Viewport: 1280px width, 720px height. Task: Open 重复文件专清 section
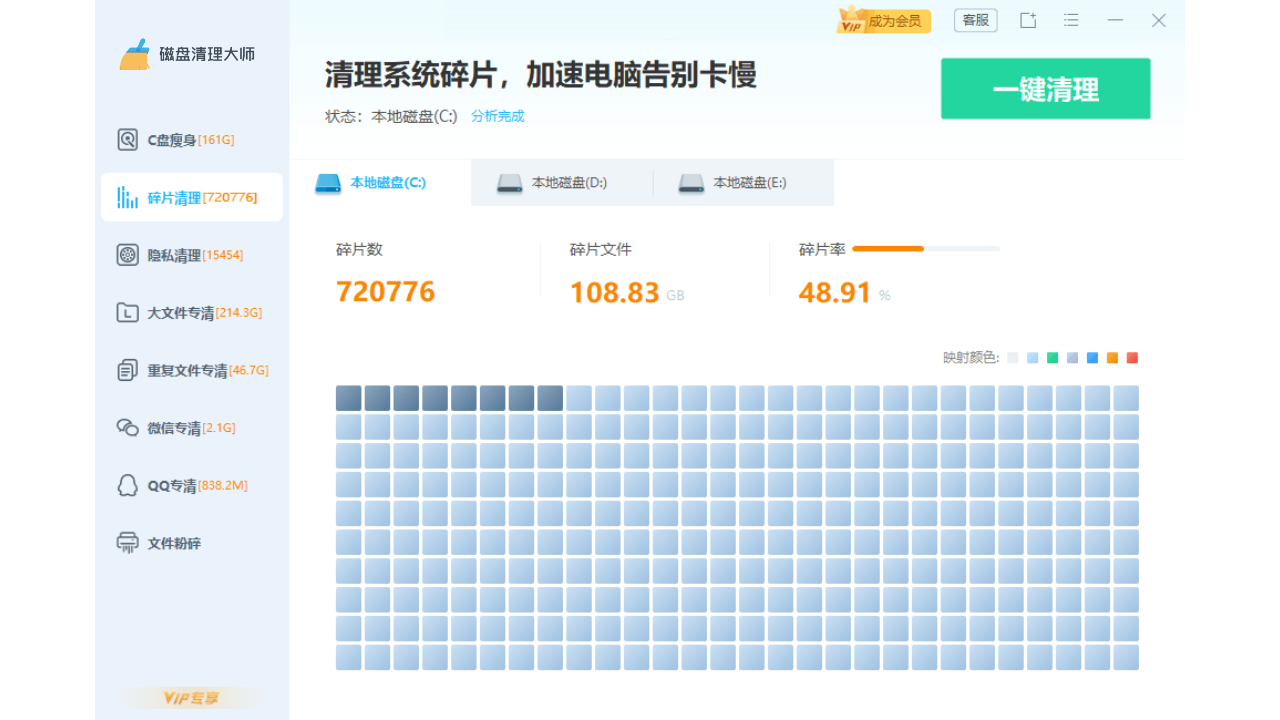click(x=191, y=370)
